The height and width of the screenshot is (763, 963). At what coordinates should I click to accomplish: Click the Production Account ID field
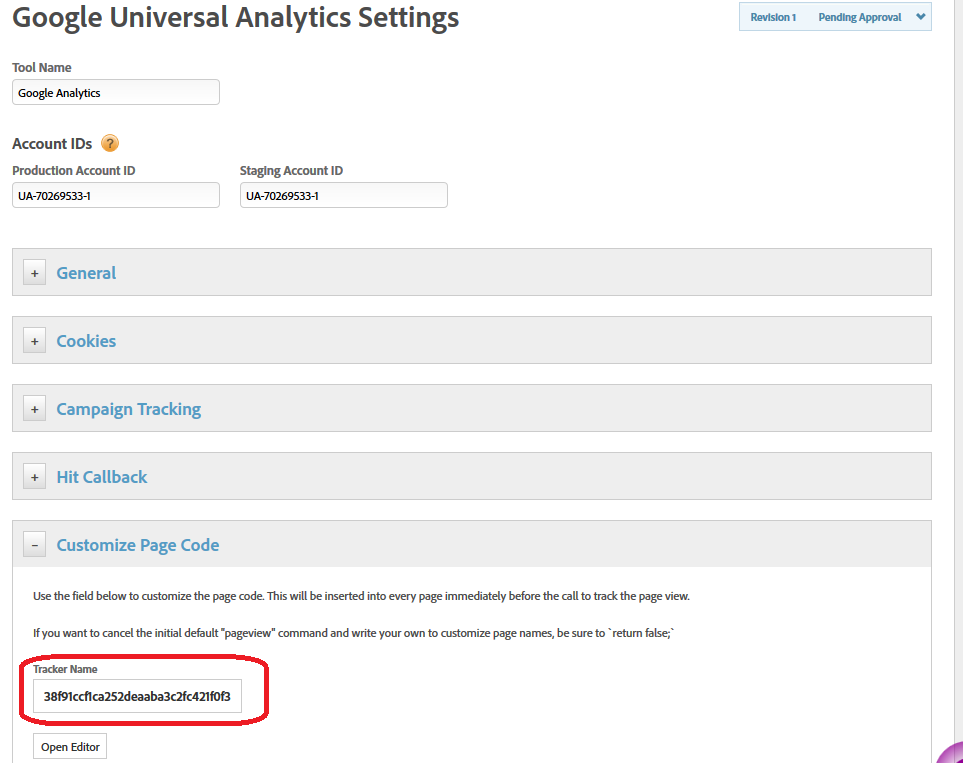116,196
